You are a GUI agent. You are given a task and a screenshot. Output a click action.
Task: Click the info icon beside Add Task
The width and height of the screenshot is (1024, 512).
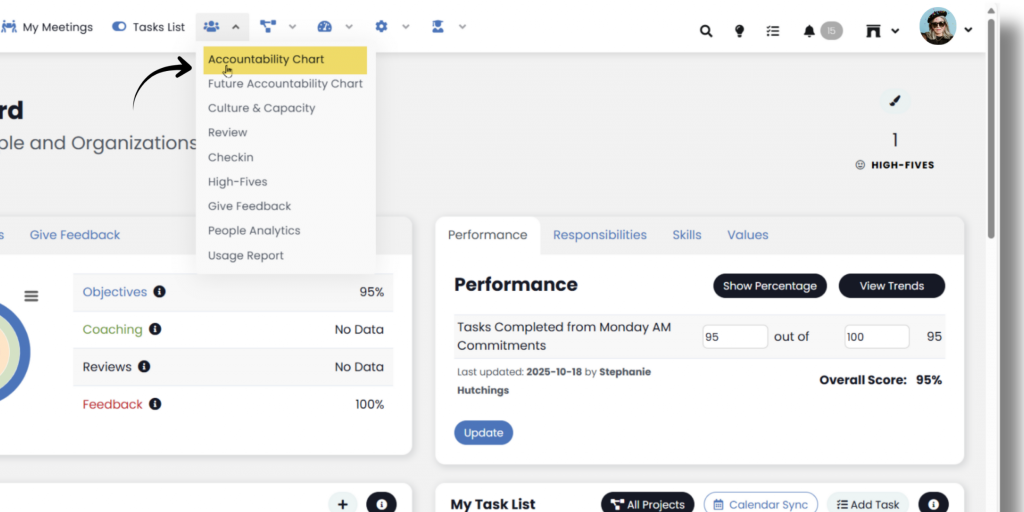933,504
